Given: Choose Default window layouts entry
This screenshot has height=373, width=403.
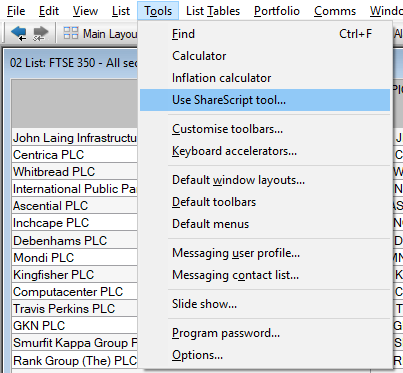Looking at the screenshot, I should (265, 180).
